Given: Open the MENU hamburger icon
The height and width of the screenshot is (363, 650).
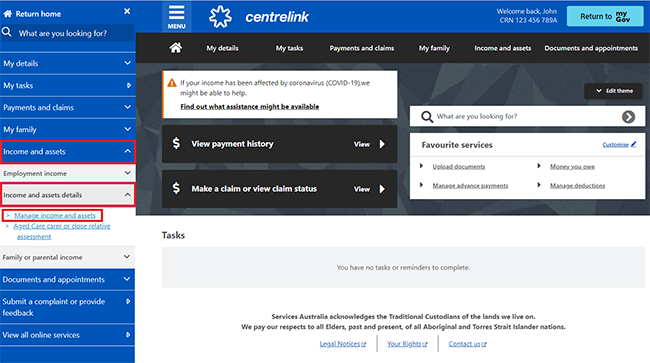Looking at the screenshot, I should click(176, 17).
